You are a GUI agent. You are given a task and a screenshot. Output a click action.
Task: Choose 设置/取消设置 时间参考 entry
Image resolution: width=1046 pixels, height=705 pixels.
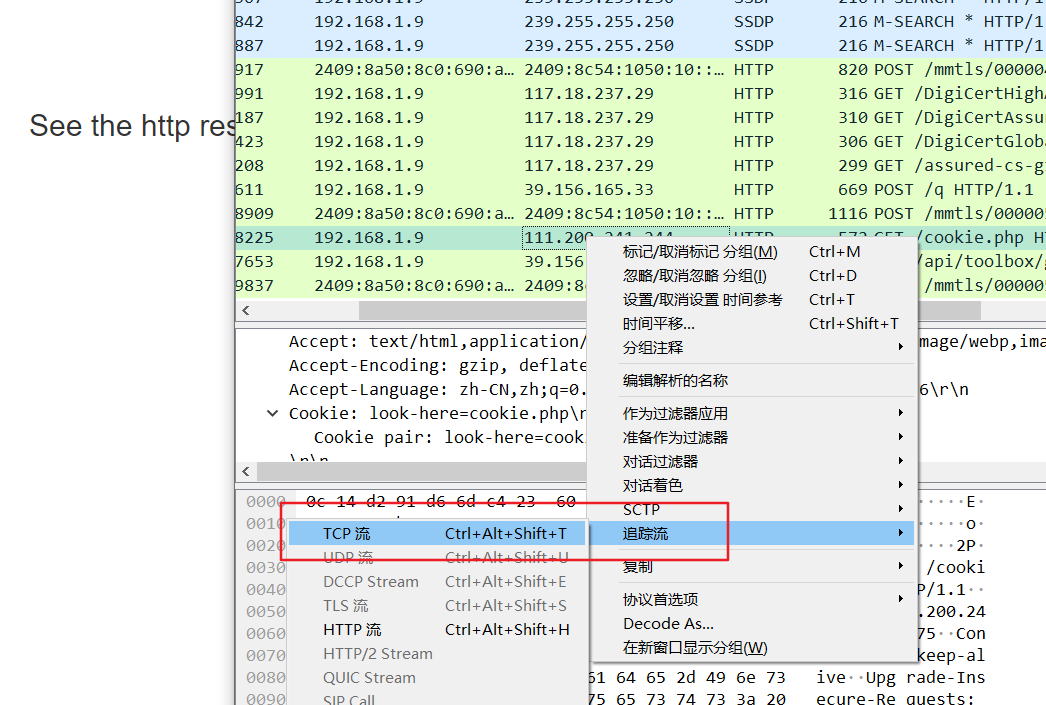(x=702, y=300)
